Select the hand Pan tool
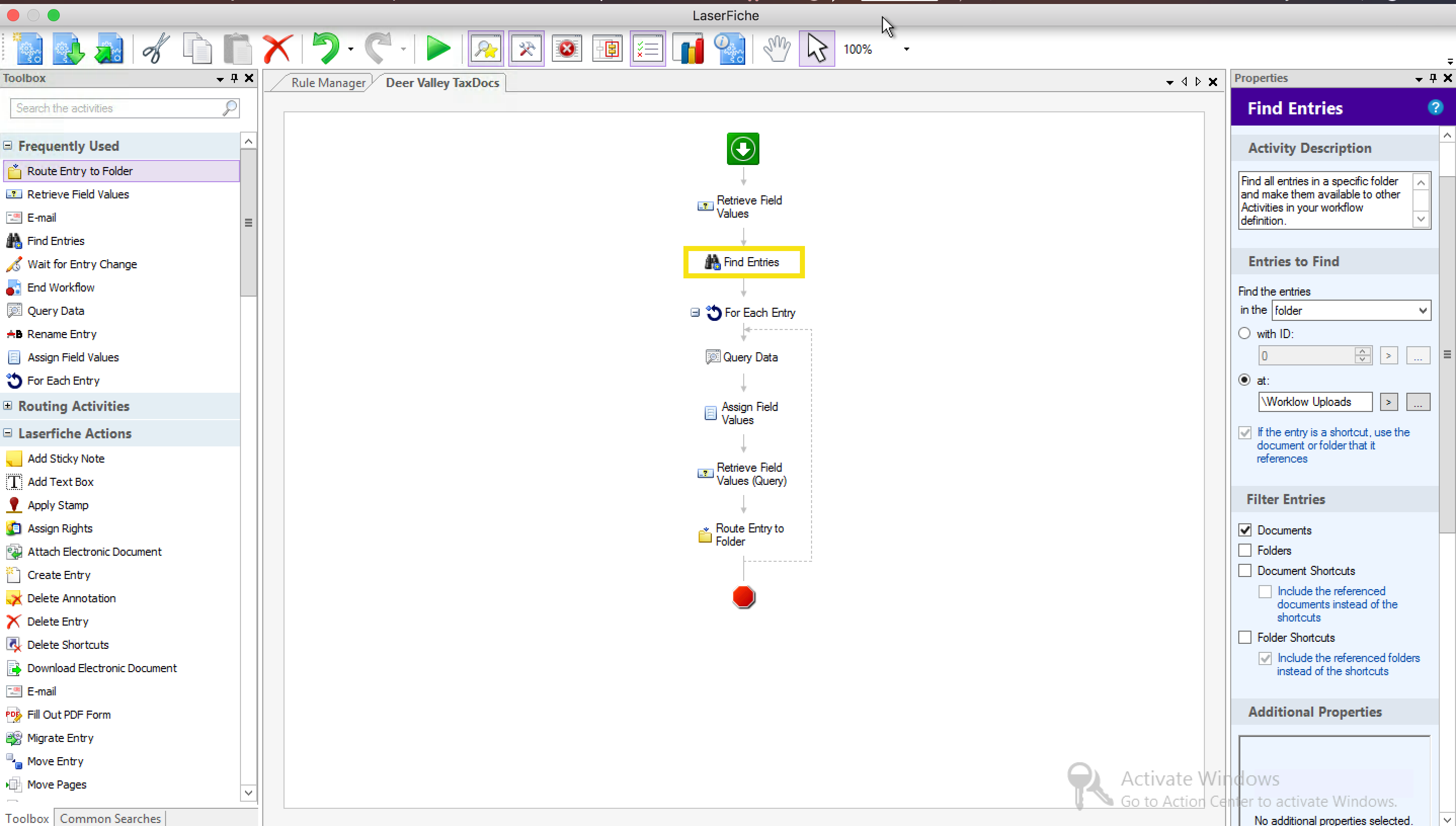Image resolution: width=1456 pixels, height=826 pixels. click(x=776, y=49)
